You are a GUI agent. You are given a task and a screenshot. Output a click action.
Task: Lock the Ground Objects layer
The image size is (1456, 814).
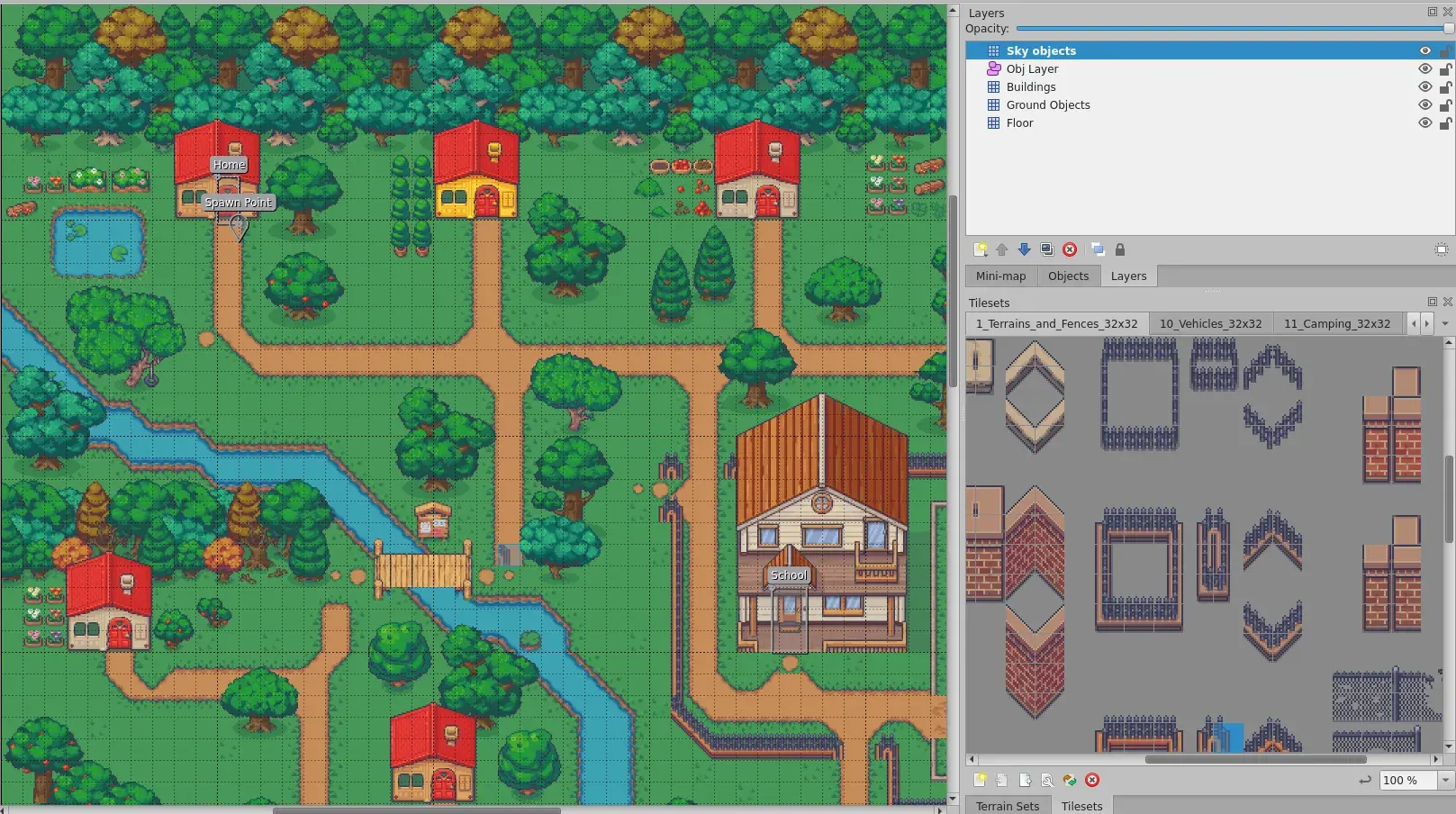(x=1444, y=105)
